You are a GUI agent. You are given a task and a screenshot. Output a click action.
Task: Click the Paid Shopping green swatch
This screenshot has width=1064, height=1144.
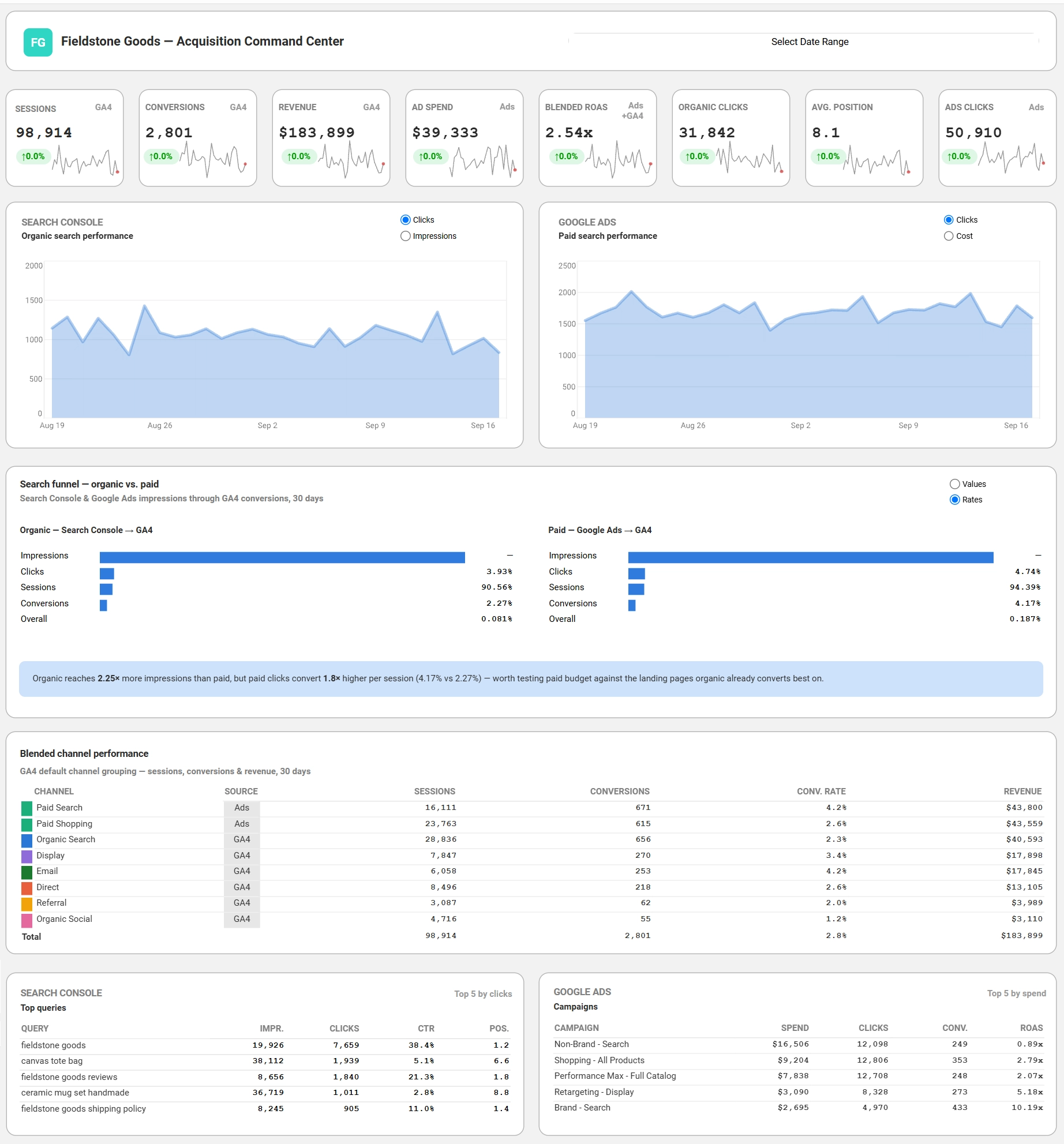click(27, 824)
